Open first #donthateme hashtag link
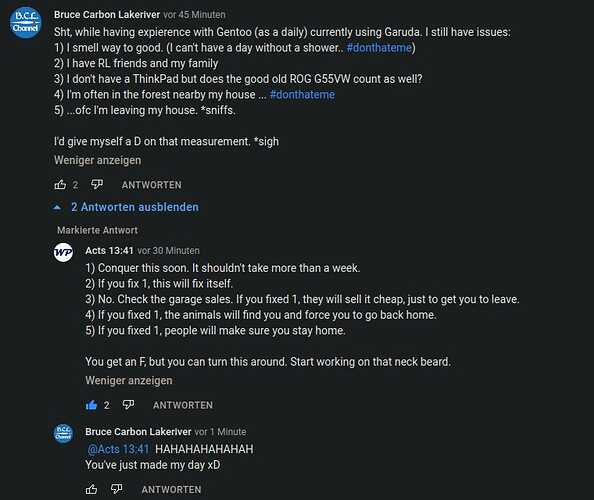 pos(379,48)
